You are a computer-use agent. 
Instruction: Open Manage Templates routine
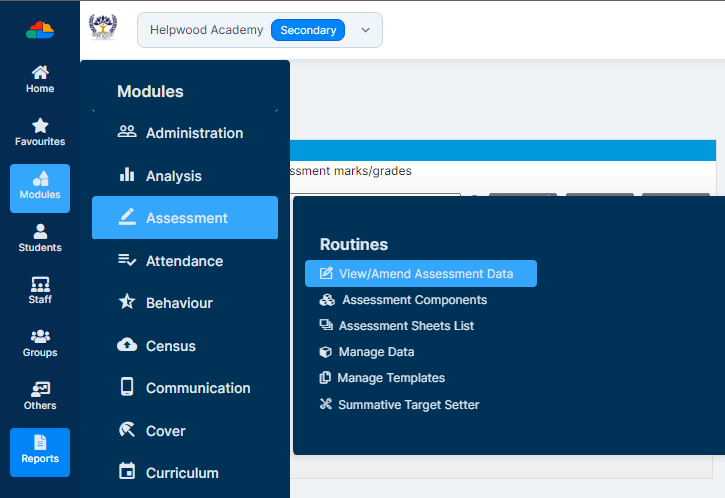click(x=382, y=378)
